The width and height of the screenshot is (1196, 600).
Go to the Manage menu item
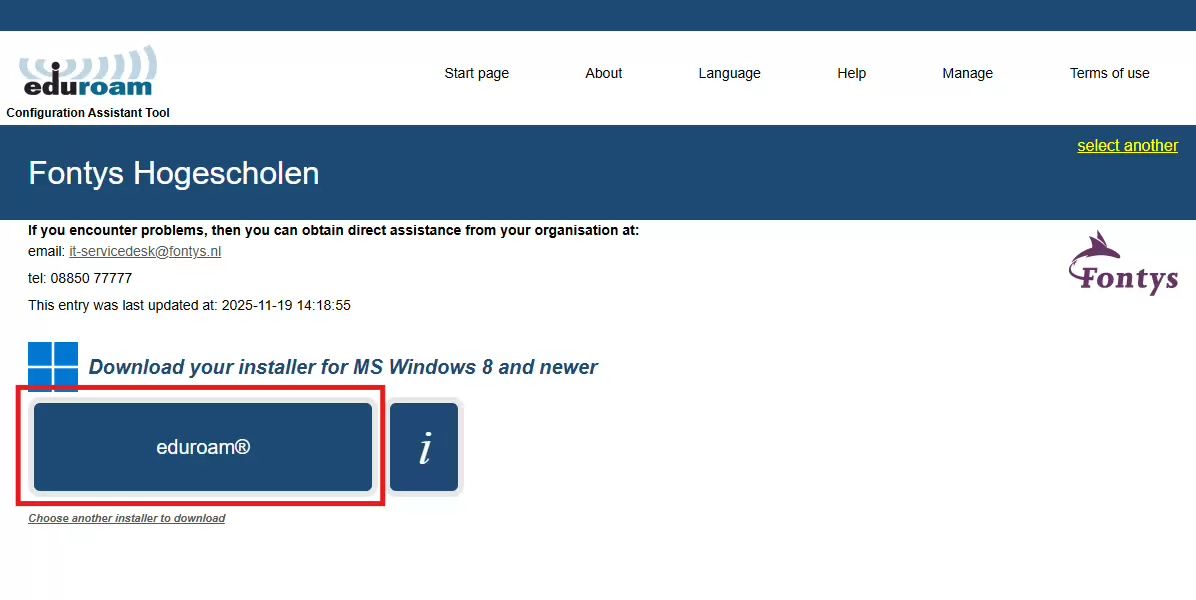(967, 73)
